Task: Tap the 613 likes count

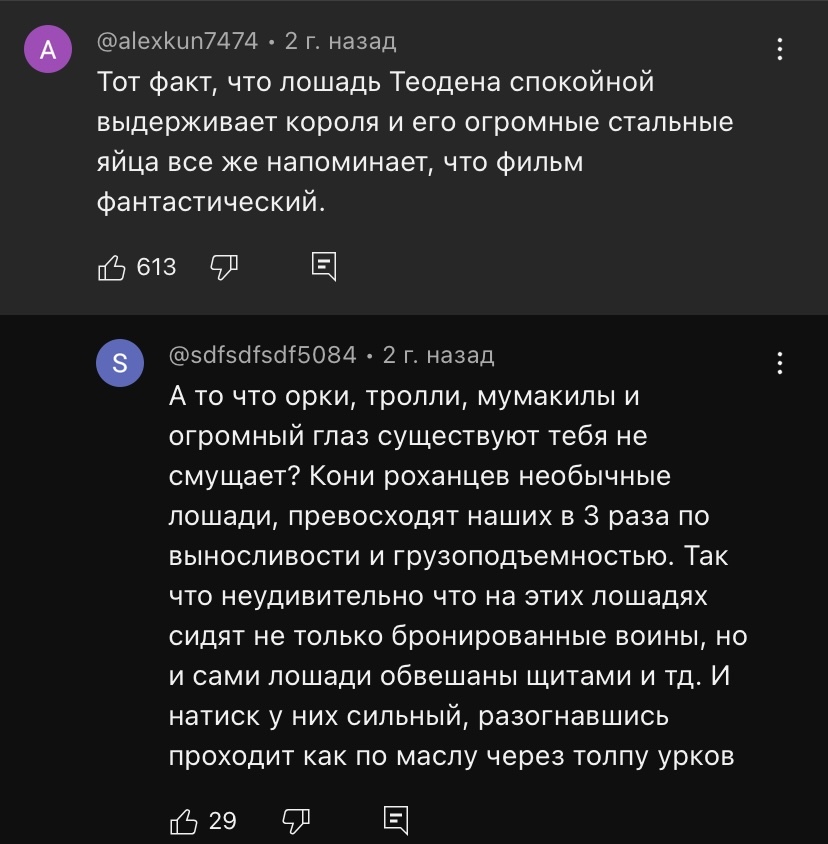Action: click(x=156, y=267)
